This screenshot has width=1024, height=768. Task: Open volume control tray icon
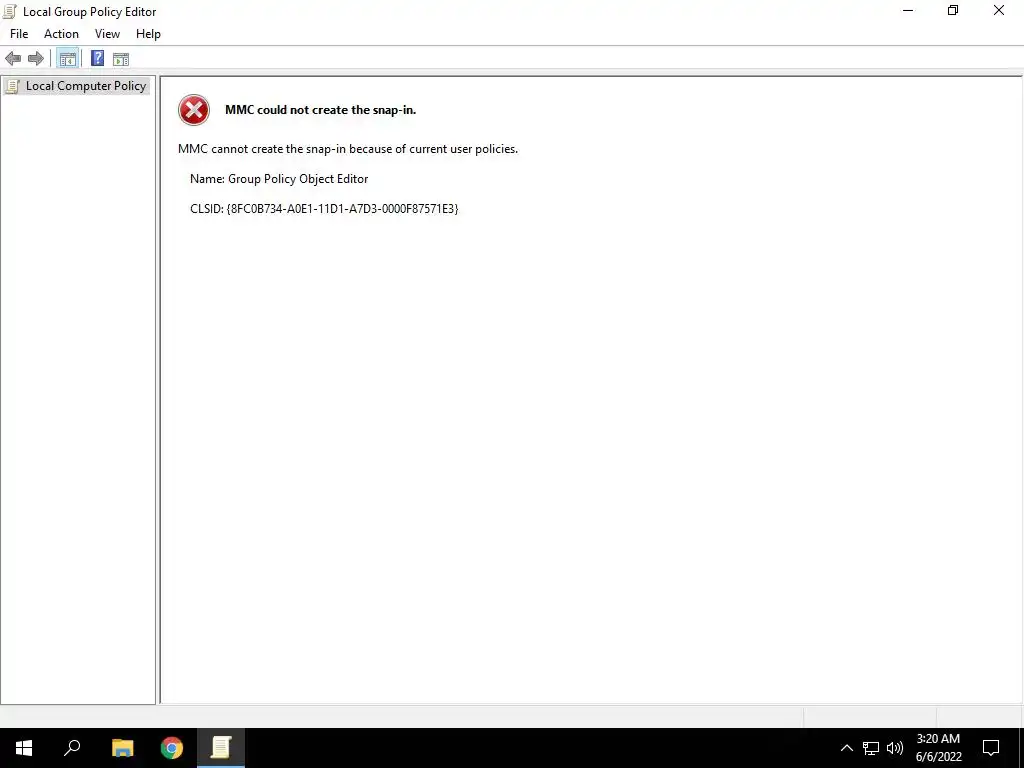895,748
